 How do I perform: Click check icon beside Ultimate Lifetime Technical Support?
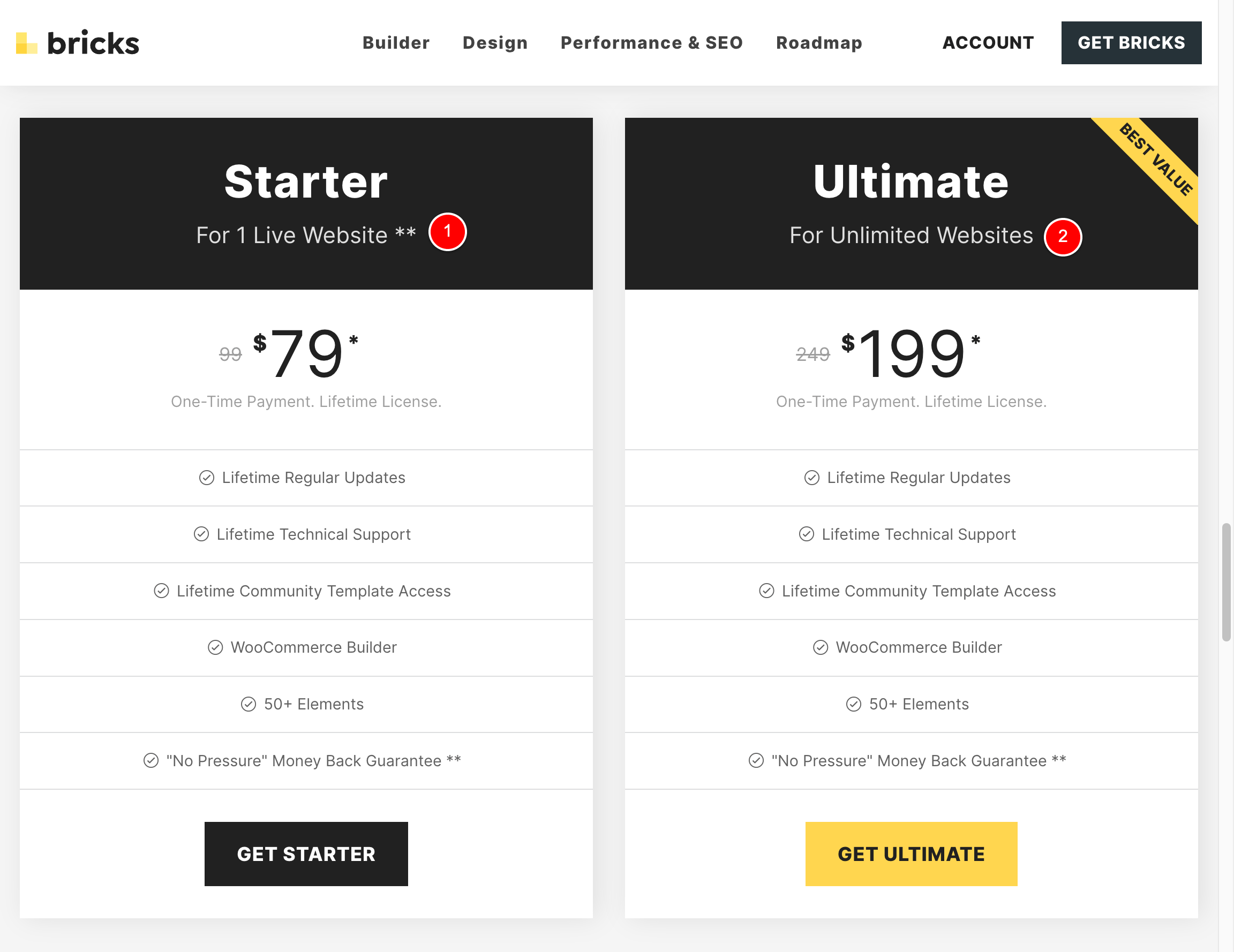pyautogui.click(x=806, y=534)
